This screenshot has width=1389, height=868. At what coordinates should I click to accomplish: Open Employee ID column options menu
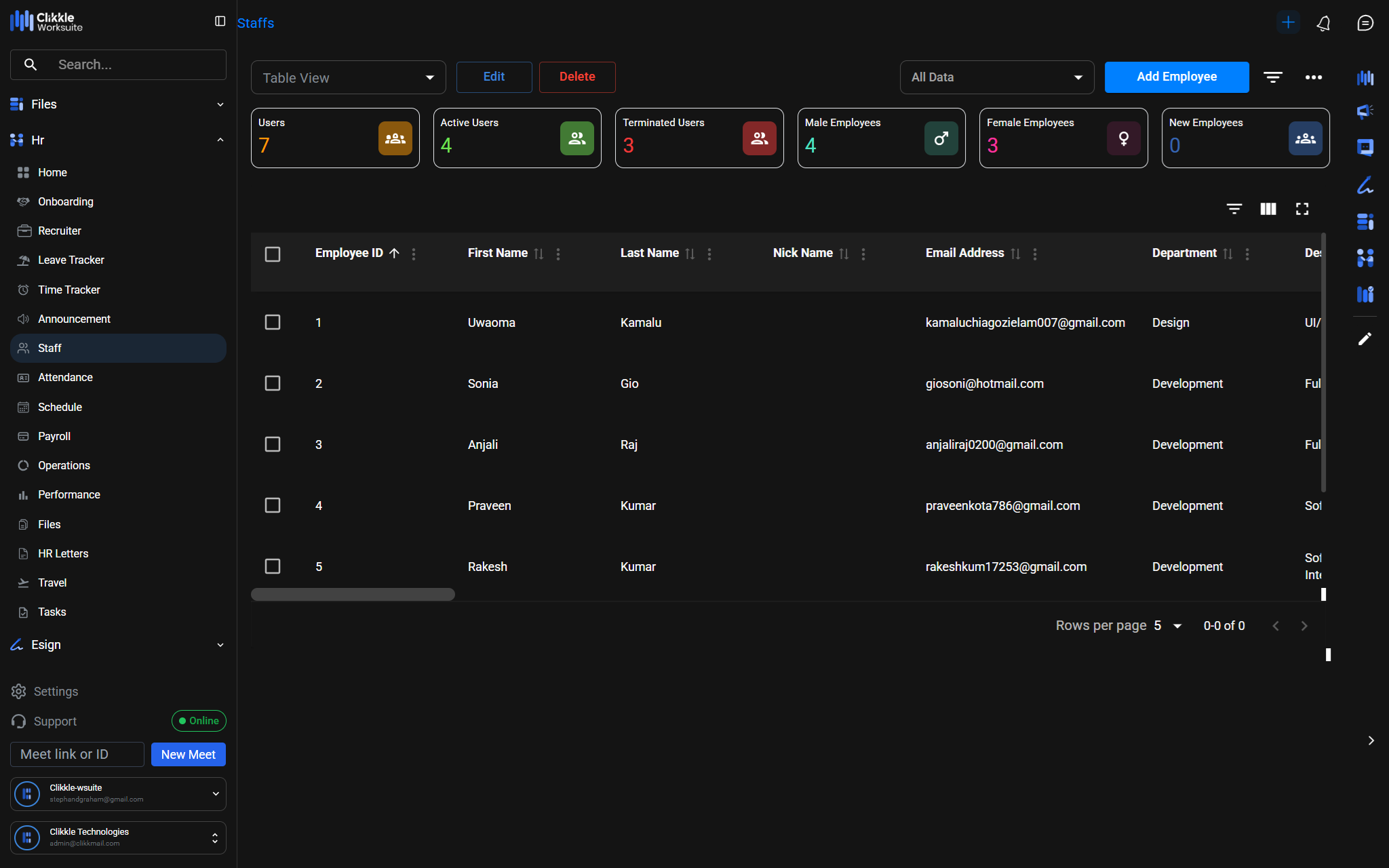414,254
